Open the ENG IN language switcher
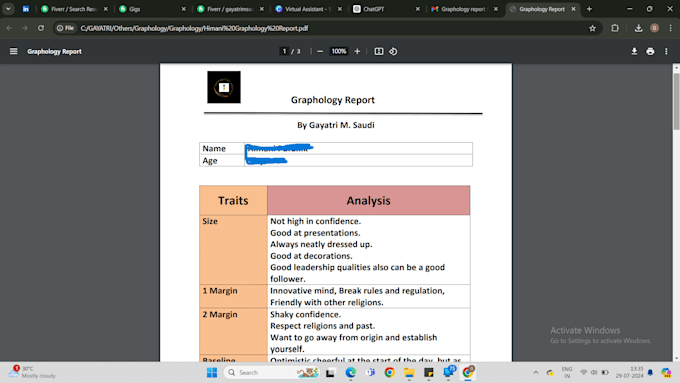 point(567,372)
